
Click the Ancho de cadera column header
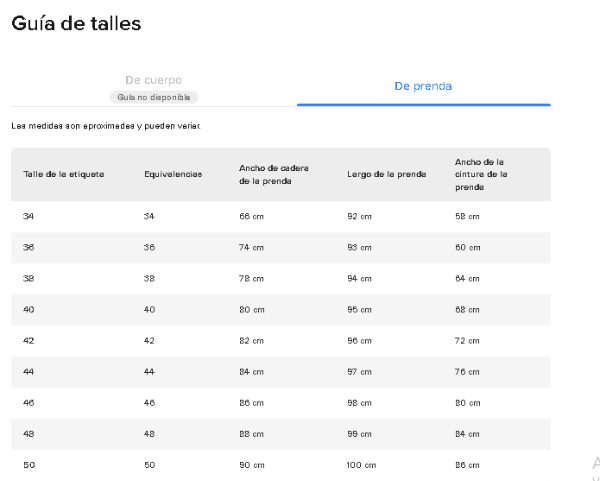[x=273, y=174]
